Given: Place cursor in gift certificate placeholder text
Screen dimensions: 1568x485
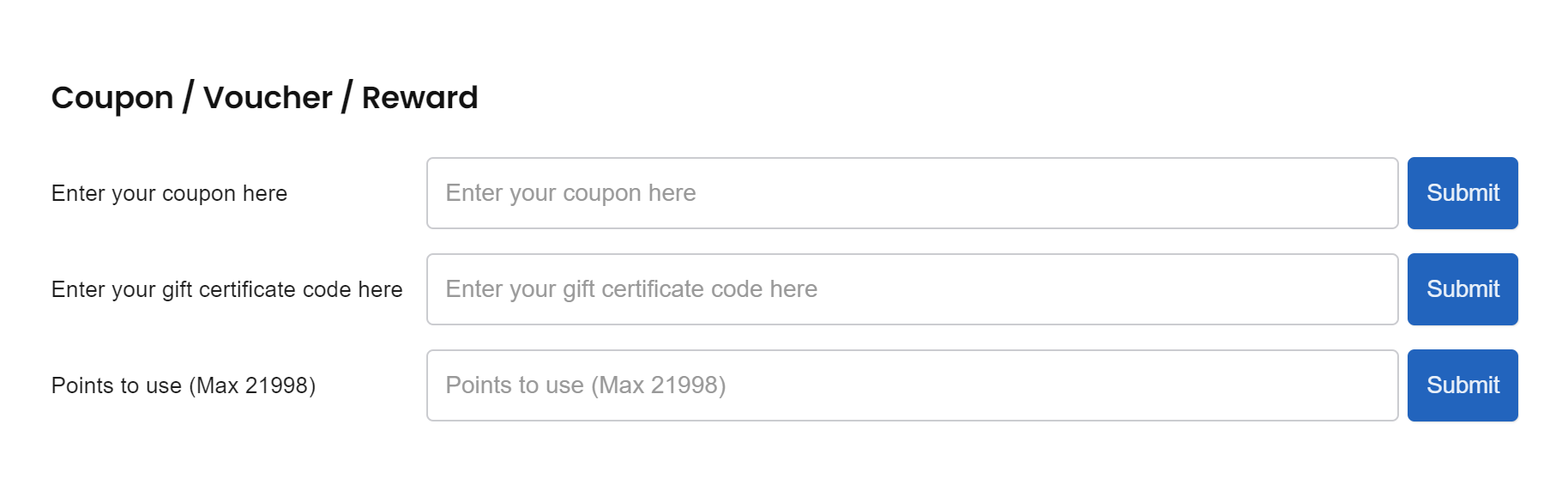Looking at the screenshot, I should [x=631, y=289].
